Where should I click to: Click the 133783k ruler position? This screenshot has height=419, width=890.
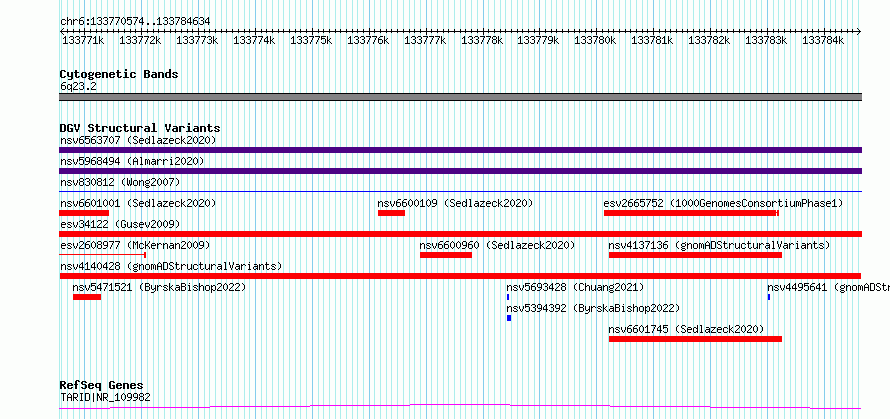pyautogui.click(x=766, y=40)
